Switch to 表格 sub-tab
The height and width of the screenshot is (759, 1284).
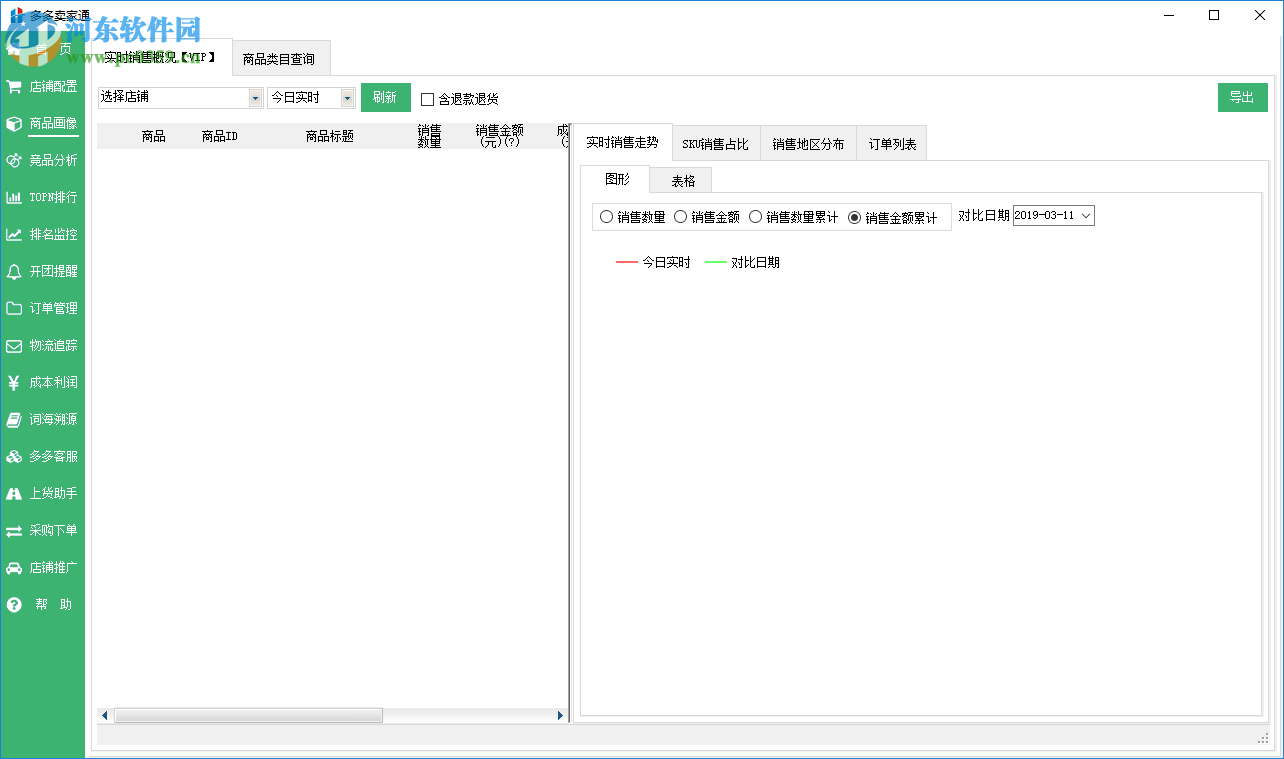tap(683, 181)
